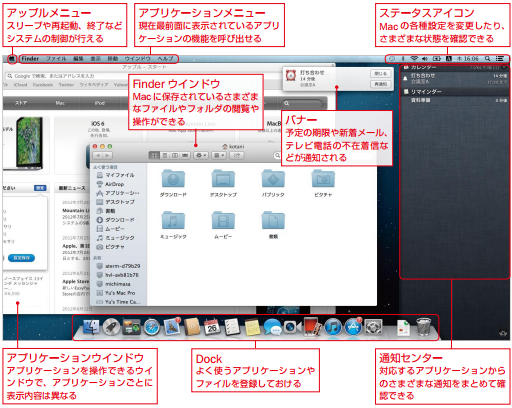This screenshot has height=408, width=512.
Task: Click the 閉じる button on the banner
Action: pyautogui.click(x=380, y=73)
